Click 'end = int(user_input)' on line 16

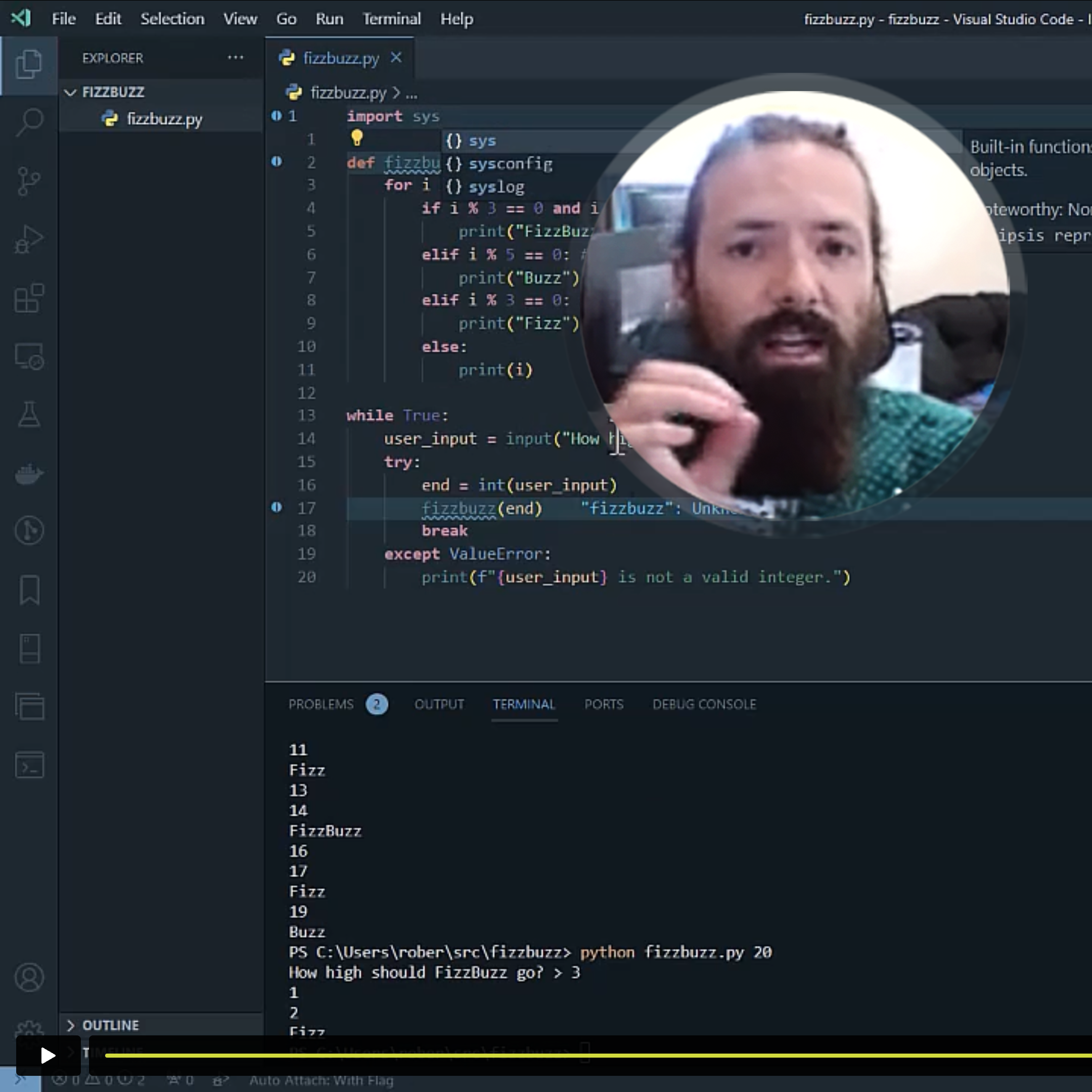pos(519,485)
